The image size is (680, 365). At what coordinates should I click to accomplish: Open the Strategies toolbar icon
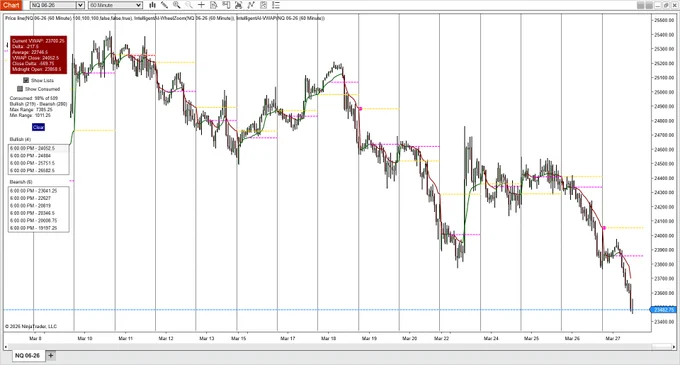tap(263, 5)
